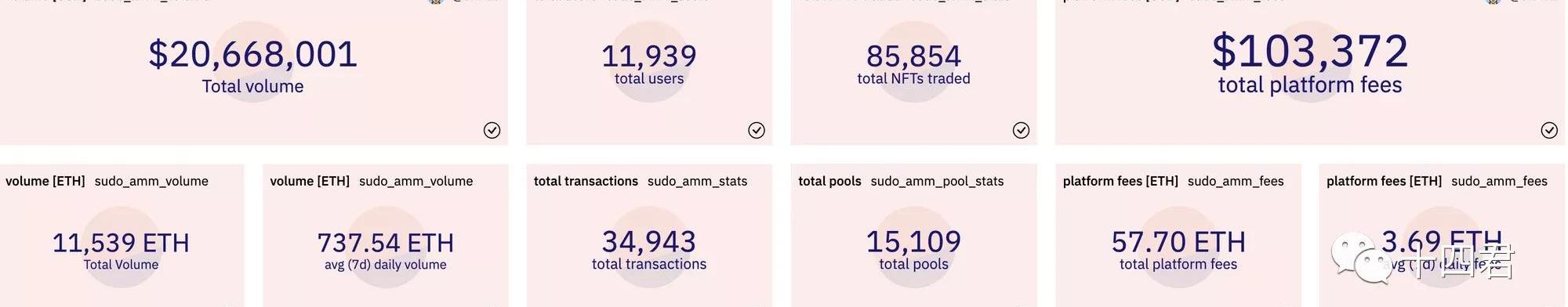Select the 15,109 total pools counter

pyautogui.click(x=913, y=241)
